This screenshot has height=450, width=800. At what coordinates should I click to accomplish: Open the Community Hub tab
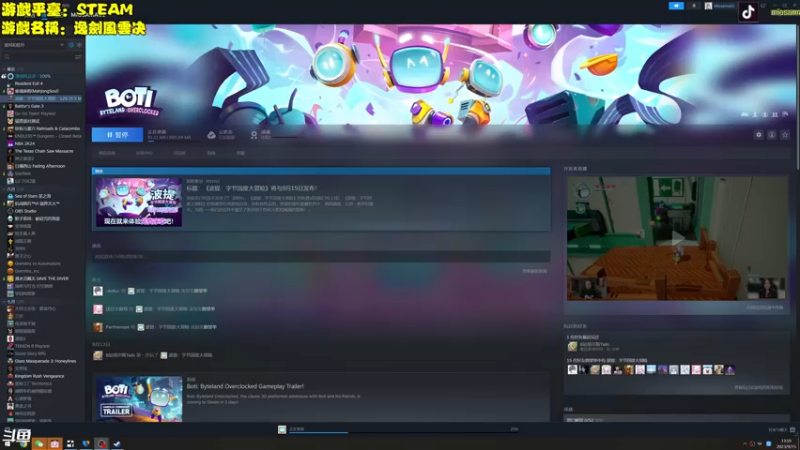click(144, 153)
